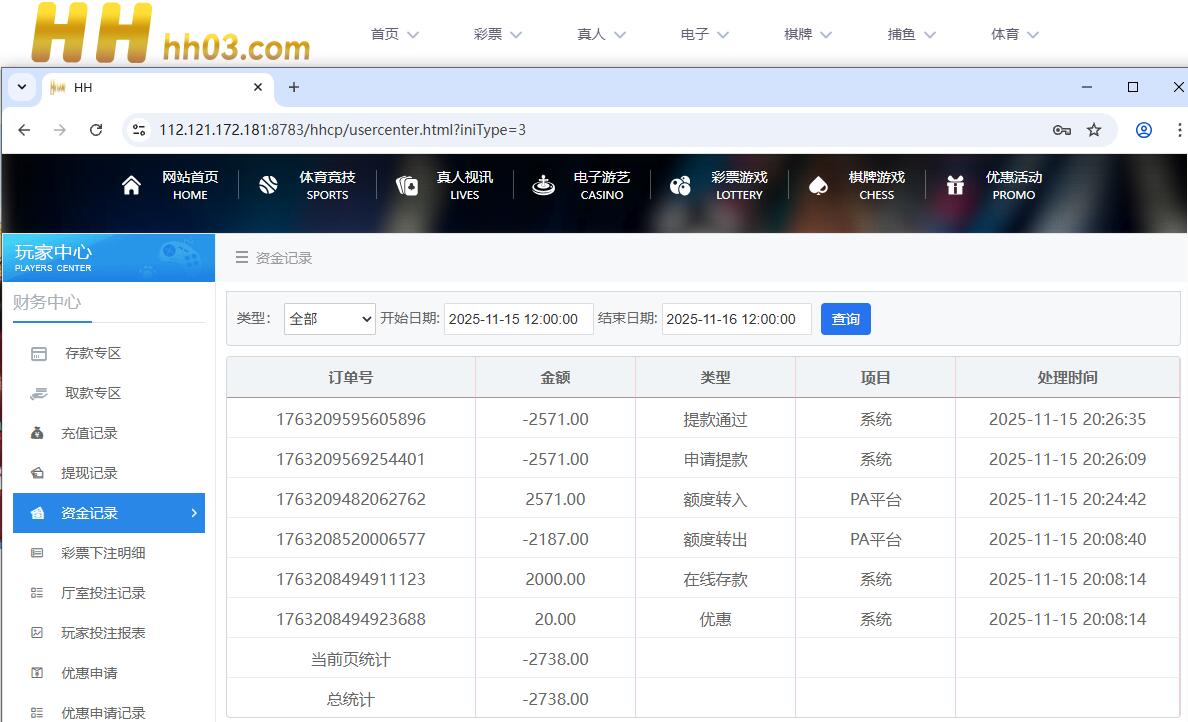
Task: Click the 开始日期 date input field
Action: [518, 319]
